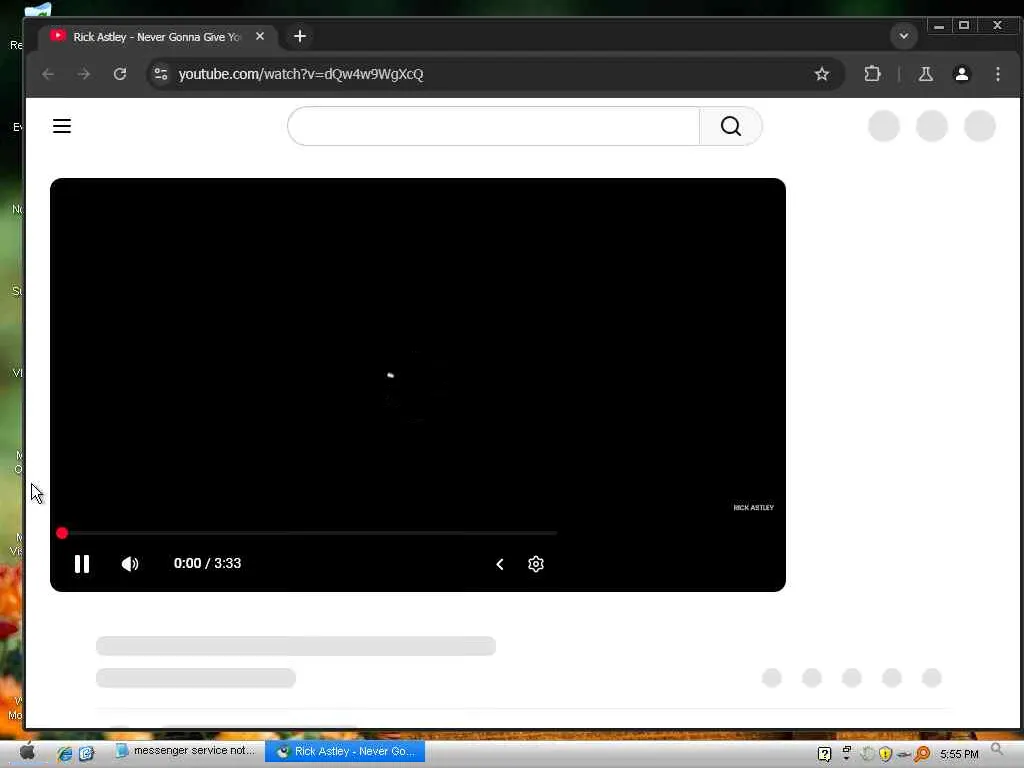1024x768 pixels.
Task: Go back to the previous page
Action: 48,74
